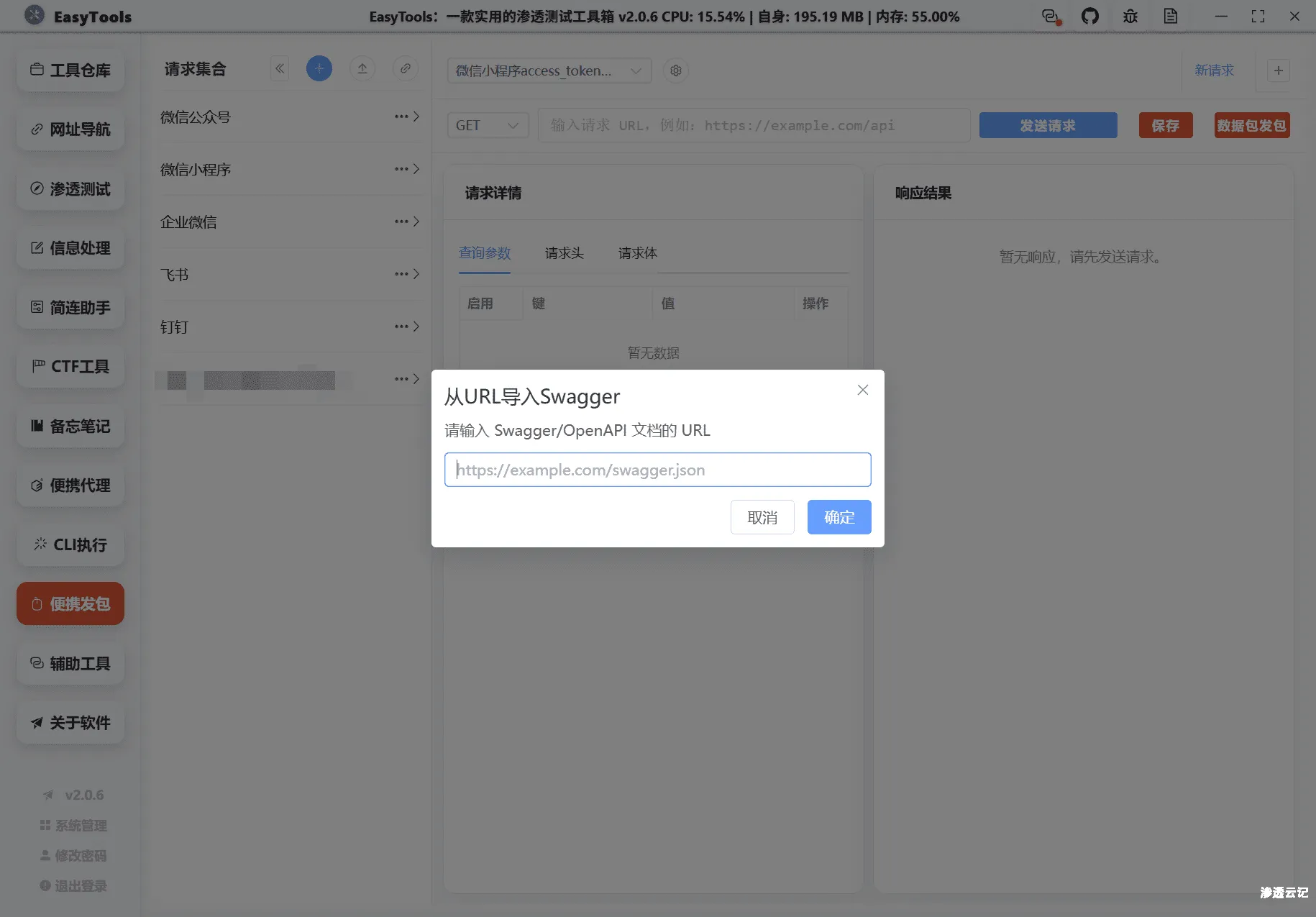Close the Swagger import dialog
The height and width of the screenshot is (917, 1316).
click(x=862, y=389)
